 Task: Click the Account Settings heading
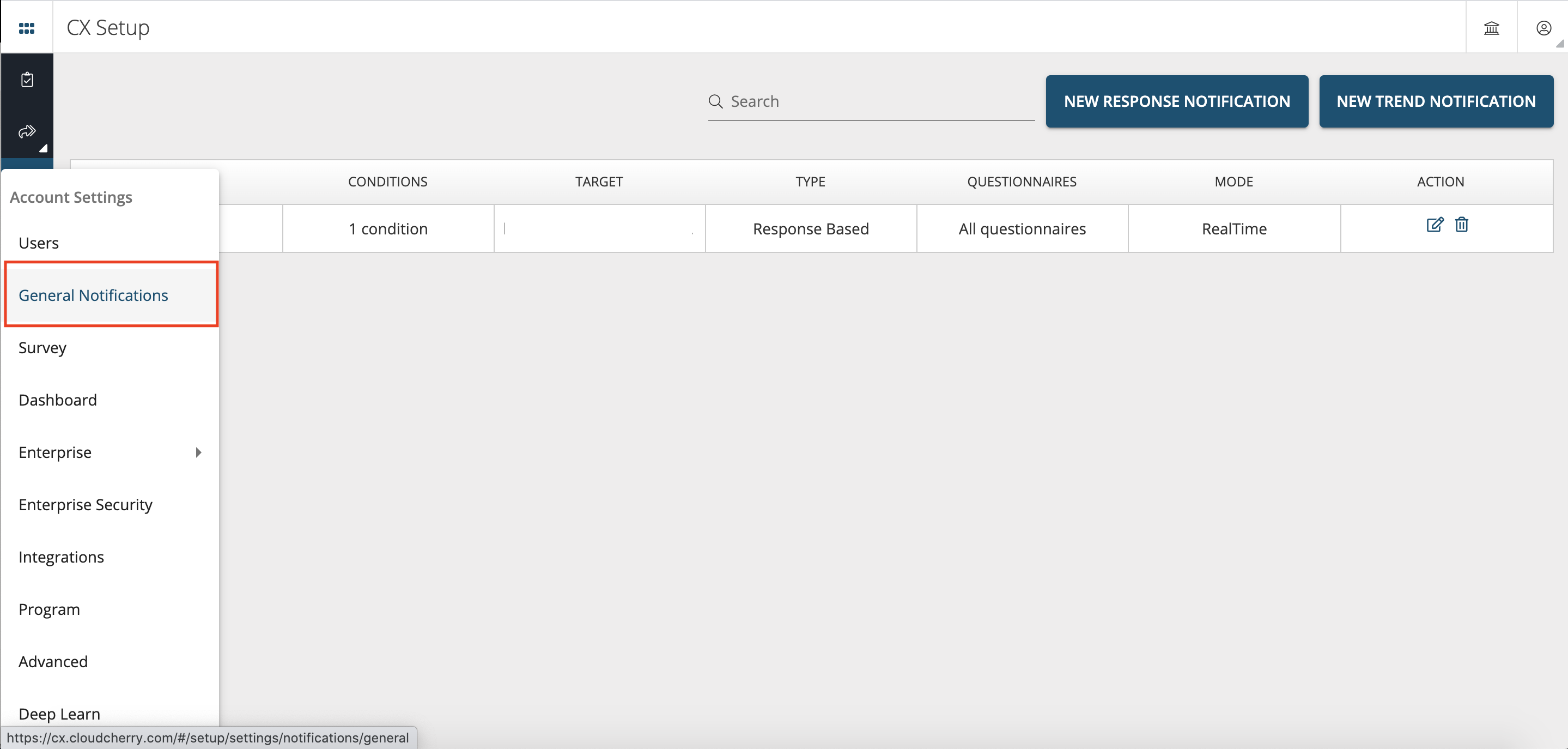click(71, 197)
